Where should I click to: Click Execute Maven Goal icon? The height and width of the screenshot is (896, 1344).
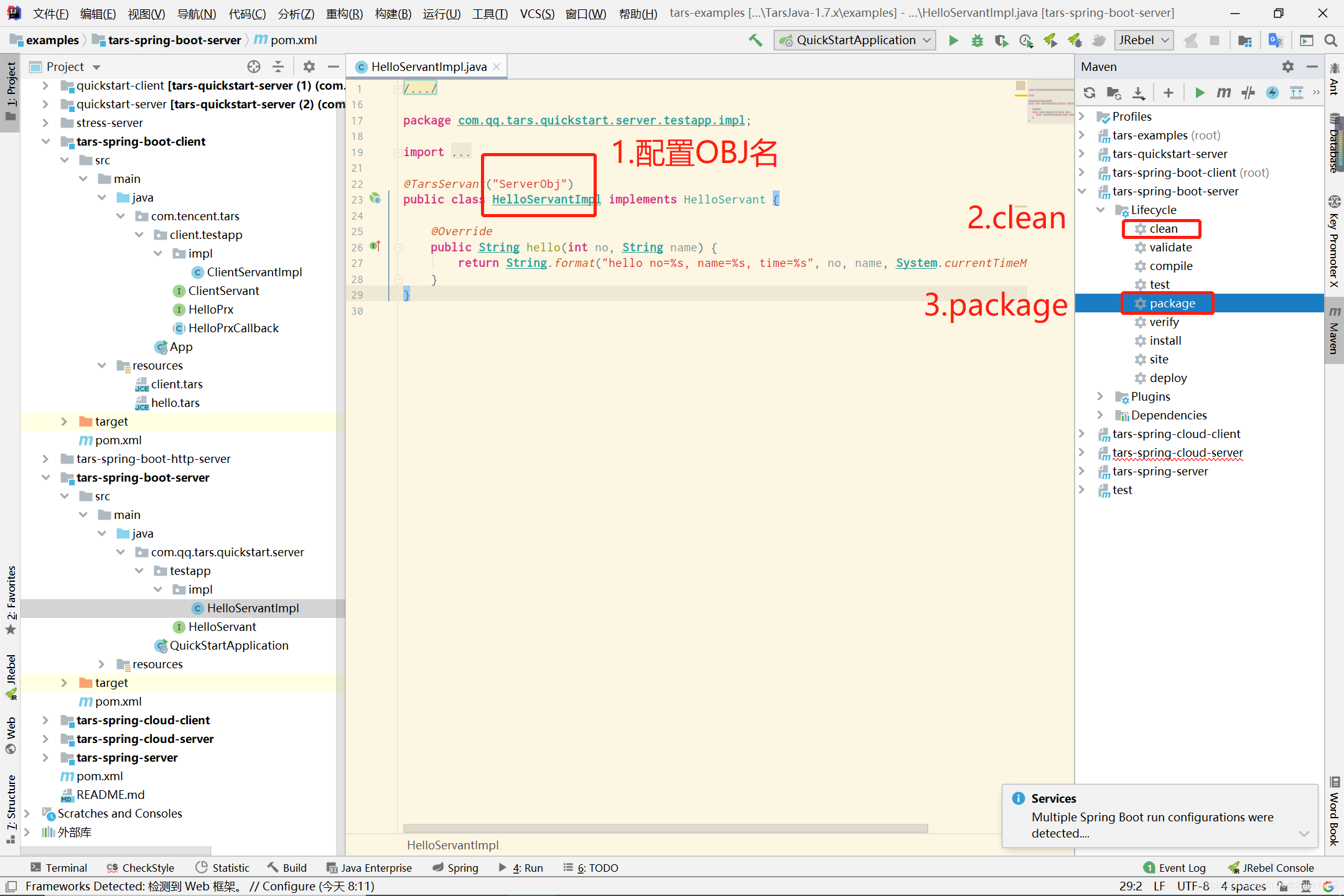(x=1223, y=93)
